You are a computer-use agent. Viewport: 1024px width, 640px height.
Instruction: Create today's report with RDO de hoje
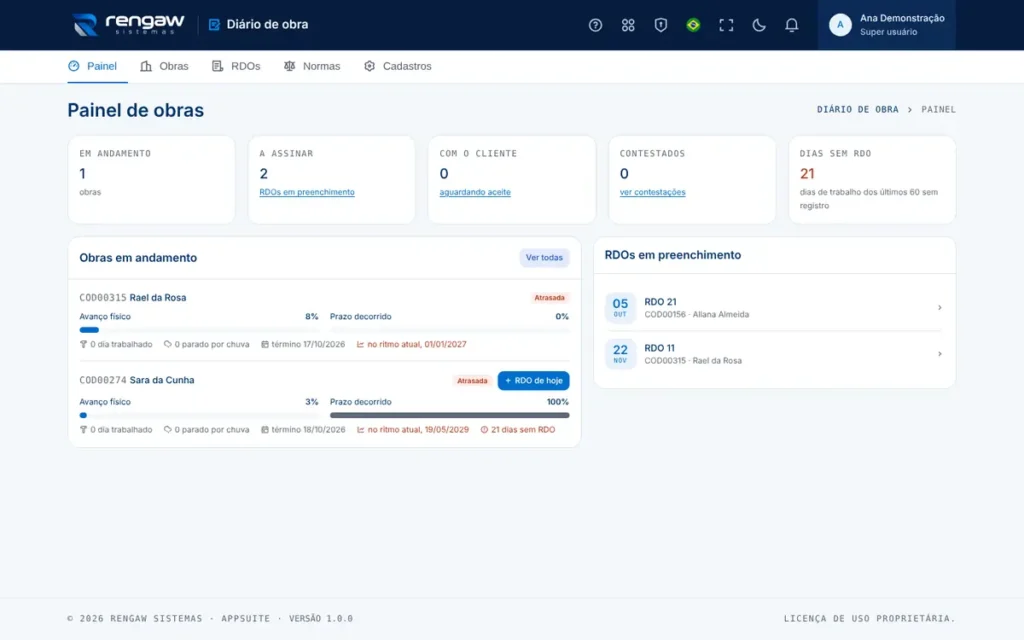coord(533,381)
